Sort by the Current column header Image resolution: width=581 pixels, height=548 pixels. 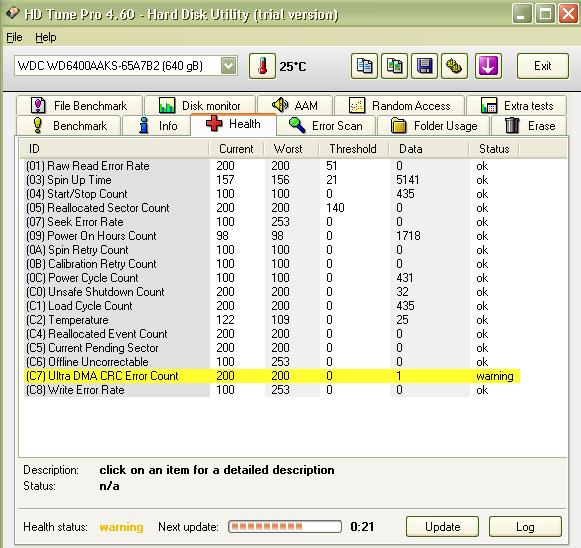[x=236, y=149]
